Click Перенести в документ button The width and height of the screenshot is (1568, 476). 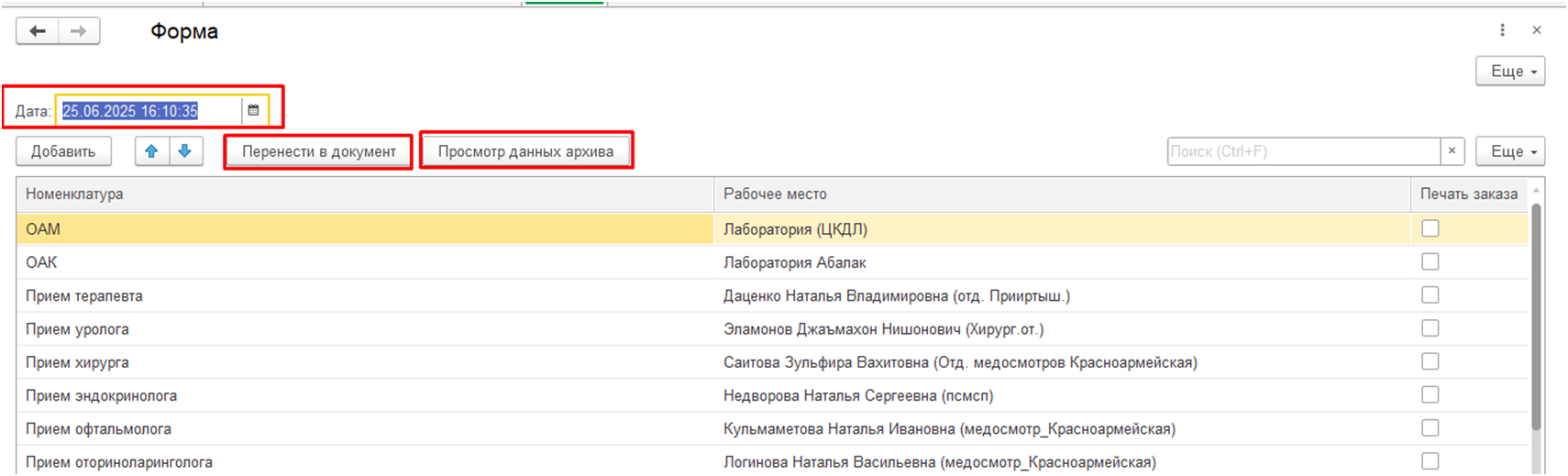coord(319,151)
